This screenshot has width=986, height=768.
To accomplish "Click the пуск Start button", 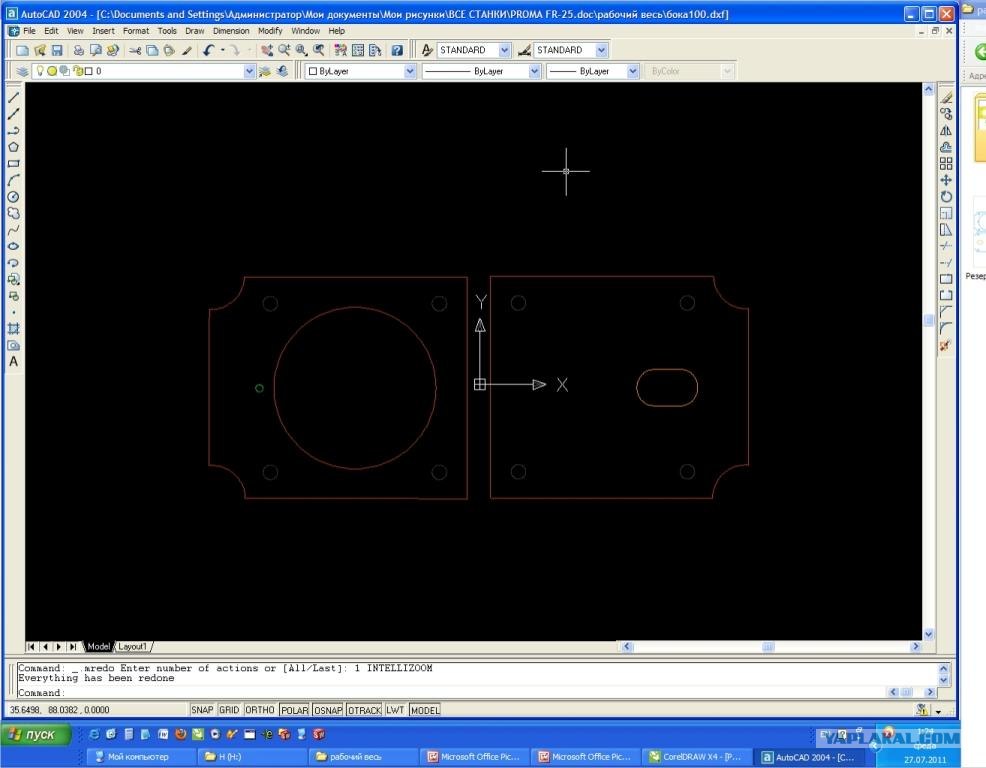I will click(35, 734).
